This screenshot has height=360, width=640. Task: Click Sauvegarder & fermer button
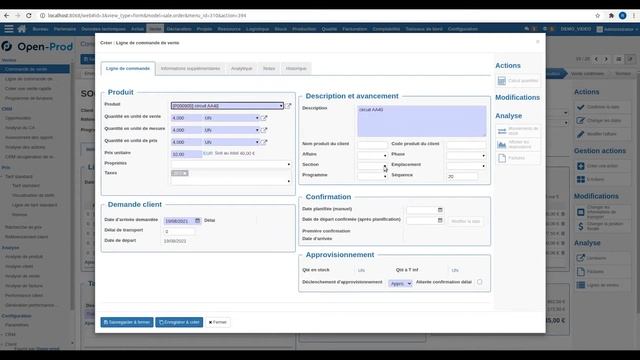(x=127, y=322)
